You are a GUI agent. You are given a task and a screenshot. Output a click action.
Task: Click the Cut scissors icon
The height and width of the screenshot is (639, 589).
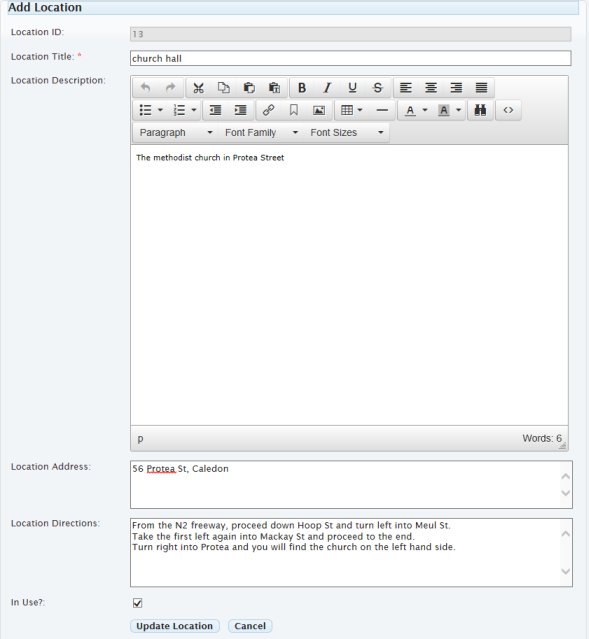[x=199, y=88]
